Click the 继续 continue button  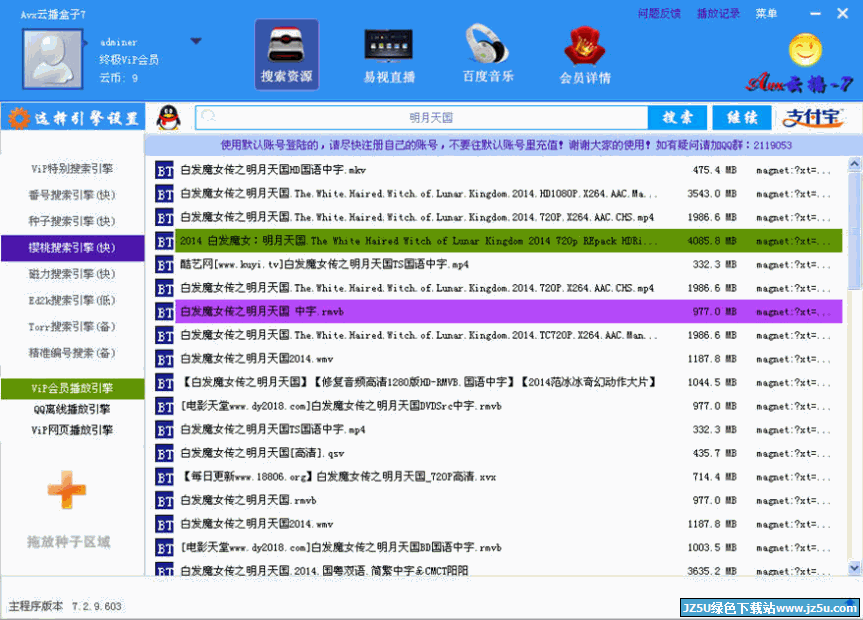742,118
